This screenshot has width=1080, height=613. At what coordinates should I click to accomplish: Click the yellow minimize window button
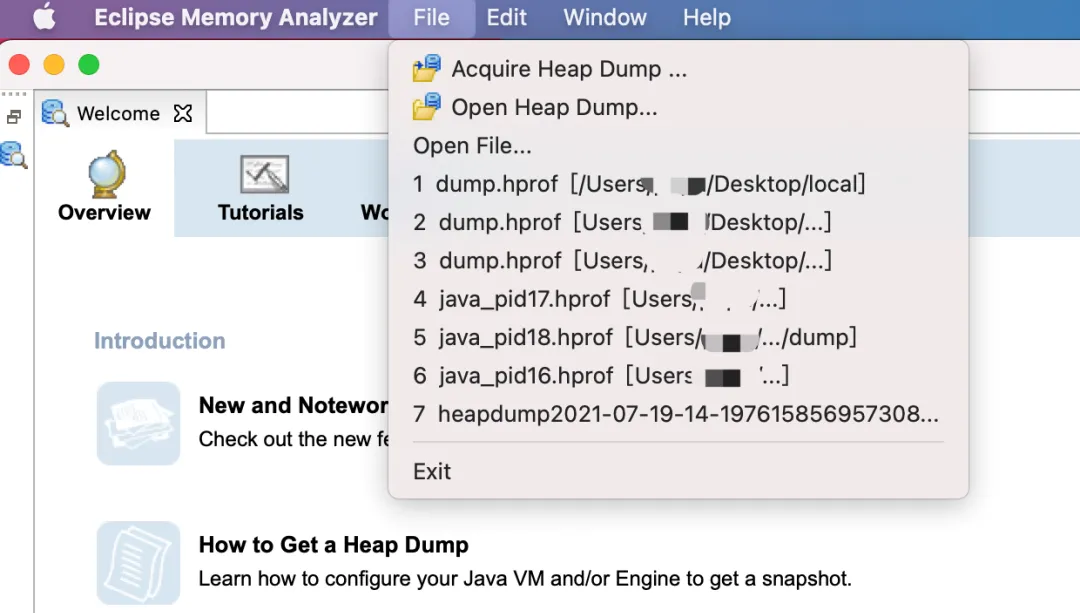click(x=54, y=65)
